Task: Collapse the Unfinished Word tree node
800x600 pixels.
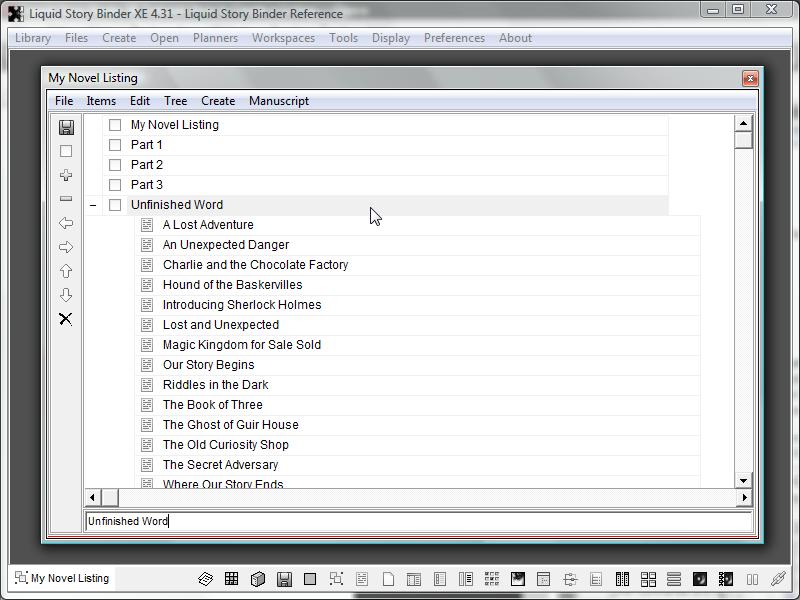Action: pos(93,205)
